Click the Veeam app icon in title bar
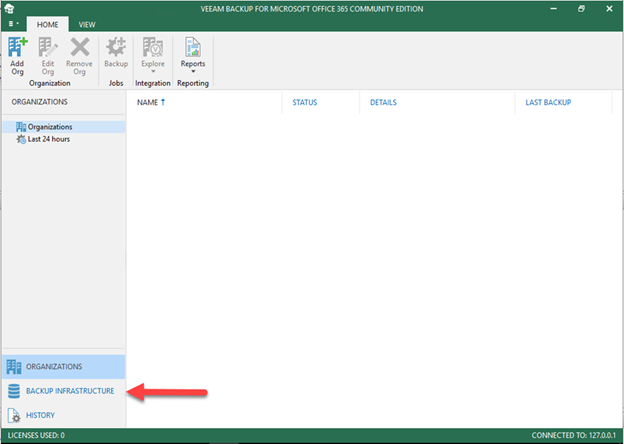This screenshot has width=624, height=444. pyautogui.click(x=9, y=8)
